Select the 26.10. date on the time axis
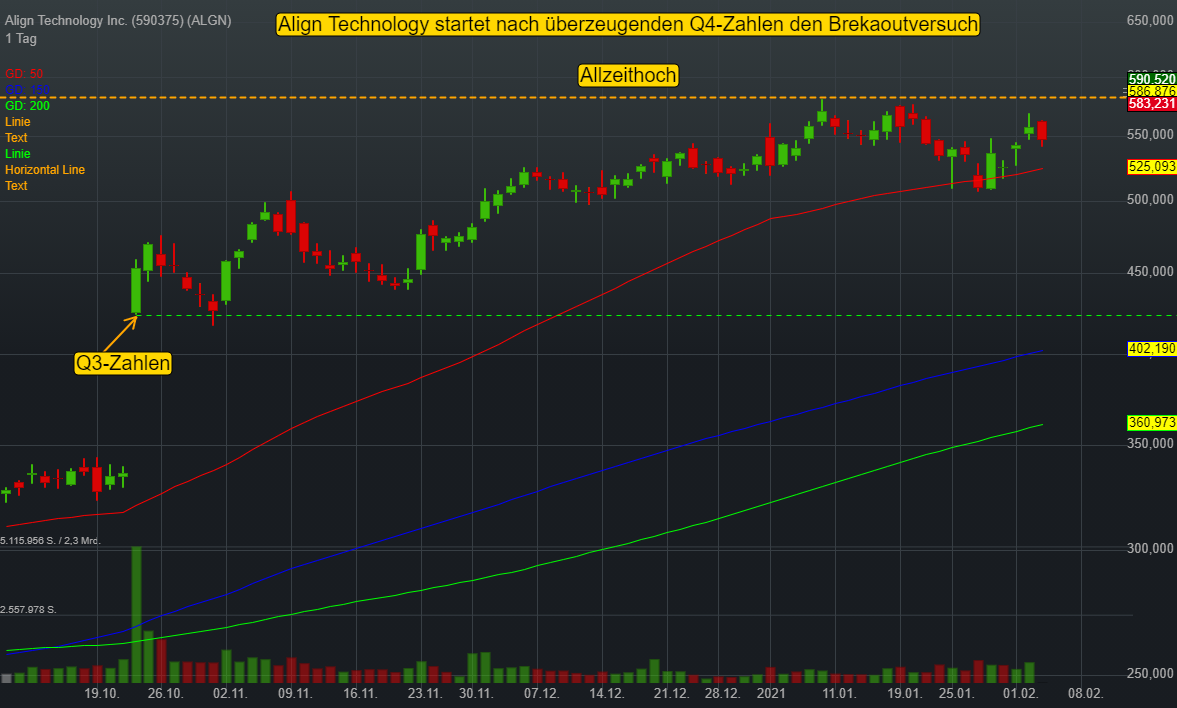Viewport: 1177px width, 708px height. point(165,693)
